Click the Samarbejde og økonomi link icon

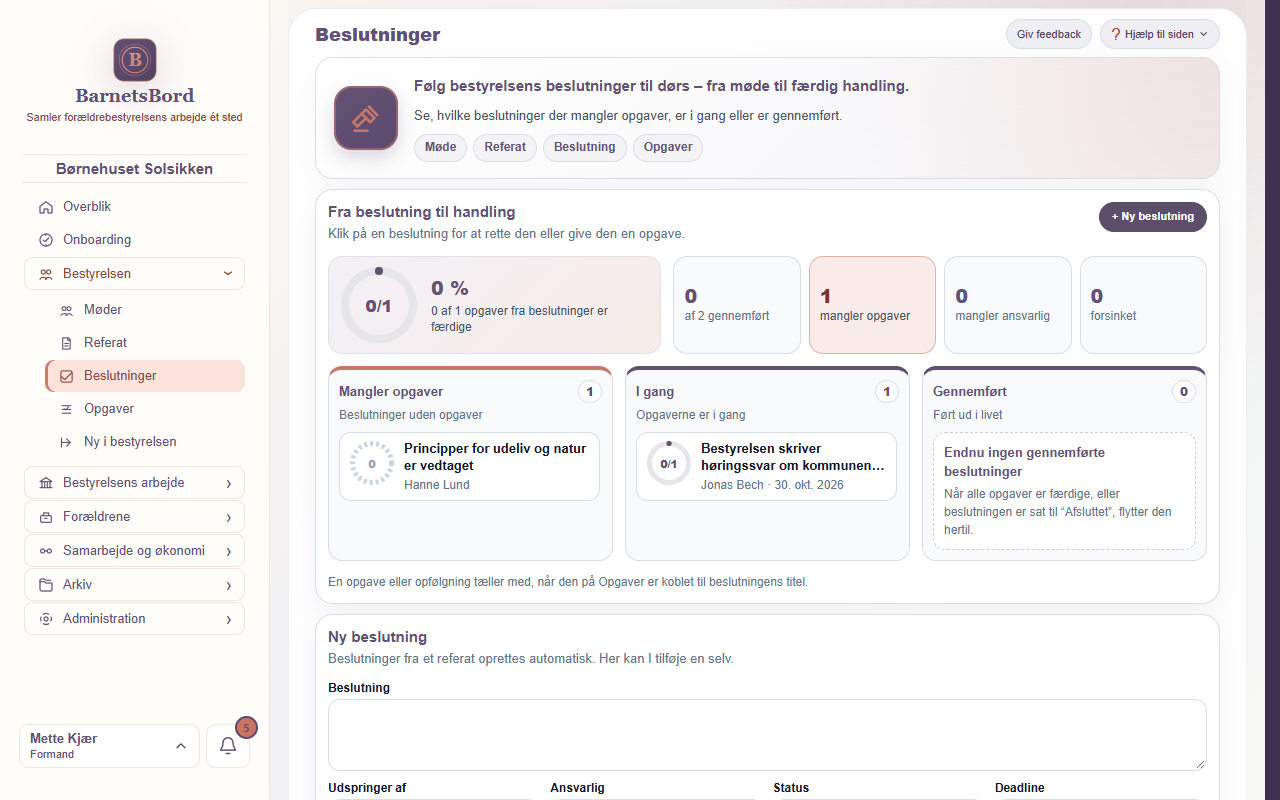coord(45,551)
